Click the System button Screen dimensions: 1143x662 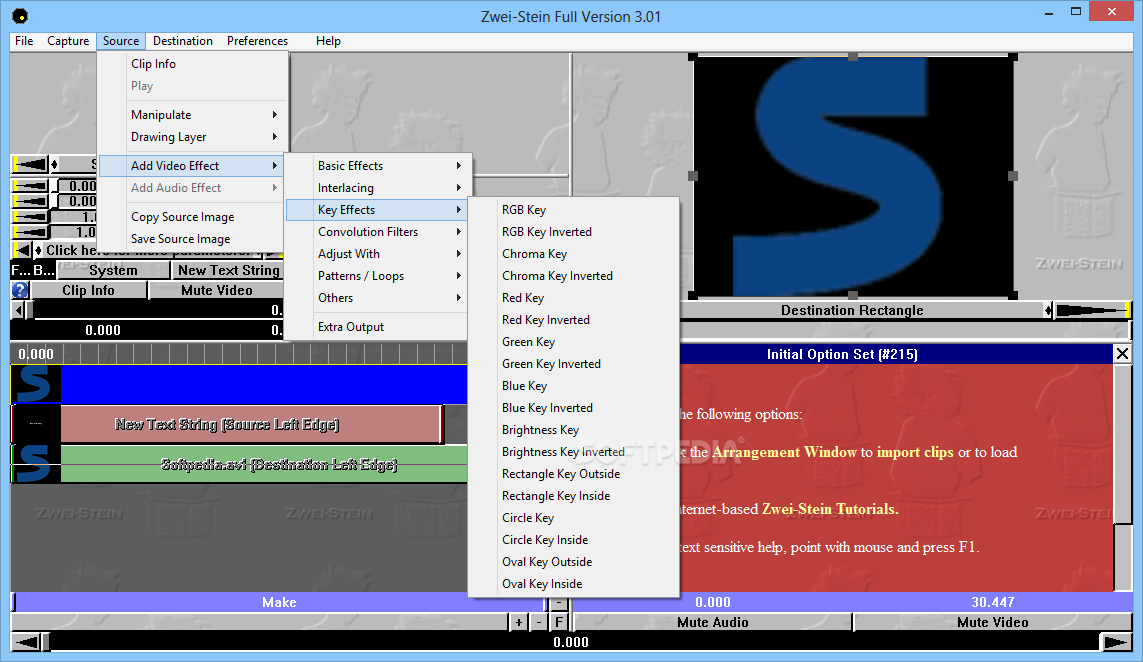pos(113,270)
